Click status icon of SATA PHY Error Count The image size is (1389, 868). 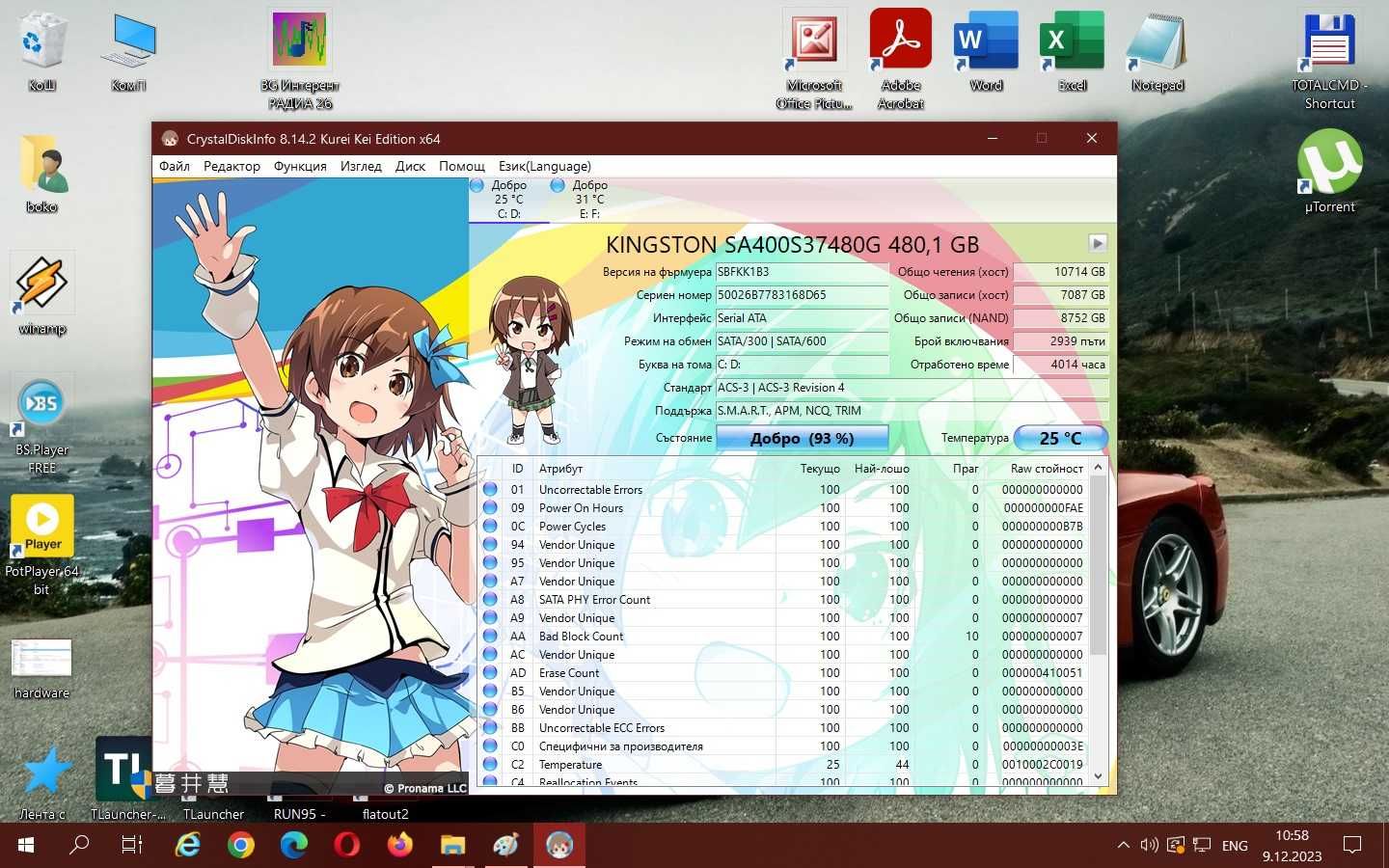(x=490, y=599)
